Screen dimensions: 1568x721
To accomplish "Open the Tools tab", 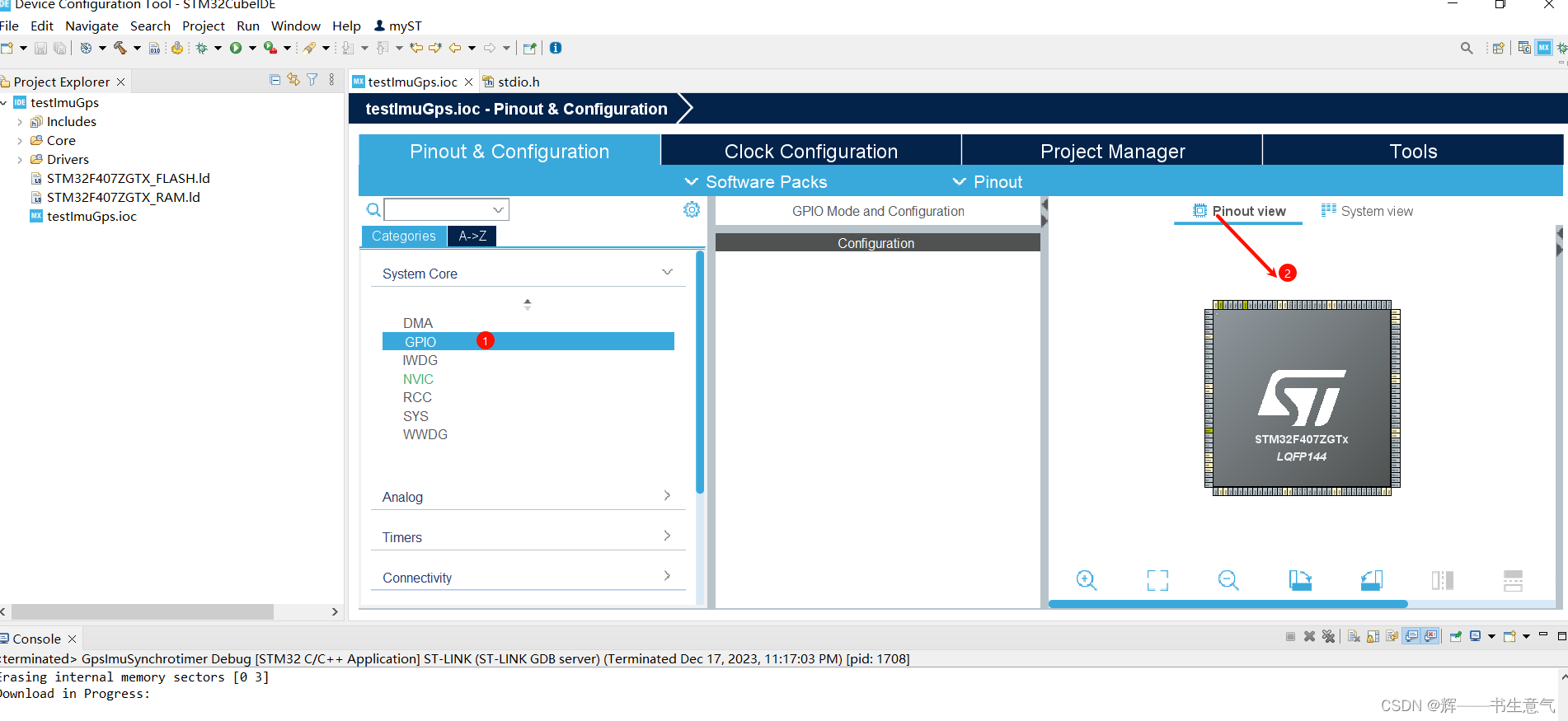I will point(1413,151).
